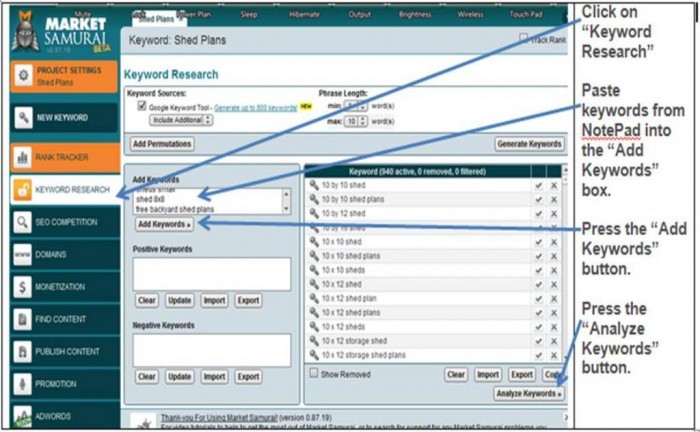The width and height of the screenshot is (700, 432).
Task: Open Monetization dollar icon
Action: (22, 287)
